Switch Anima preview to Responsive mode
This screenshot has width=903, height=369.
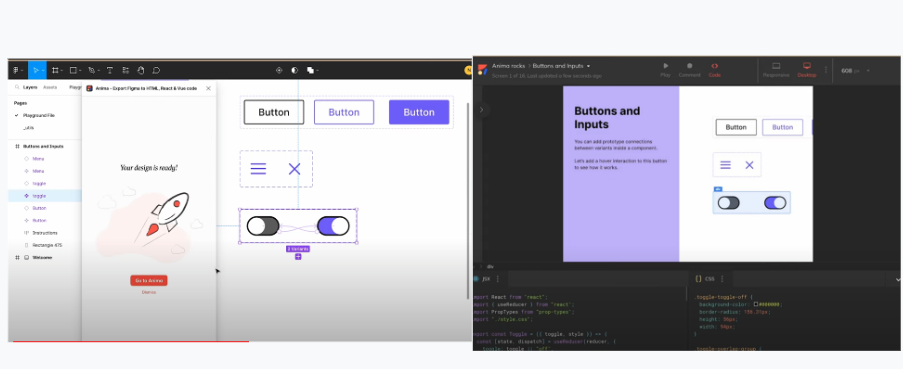tap(776, 70)
